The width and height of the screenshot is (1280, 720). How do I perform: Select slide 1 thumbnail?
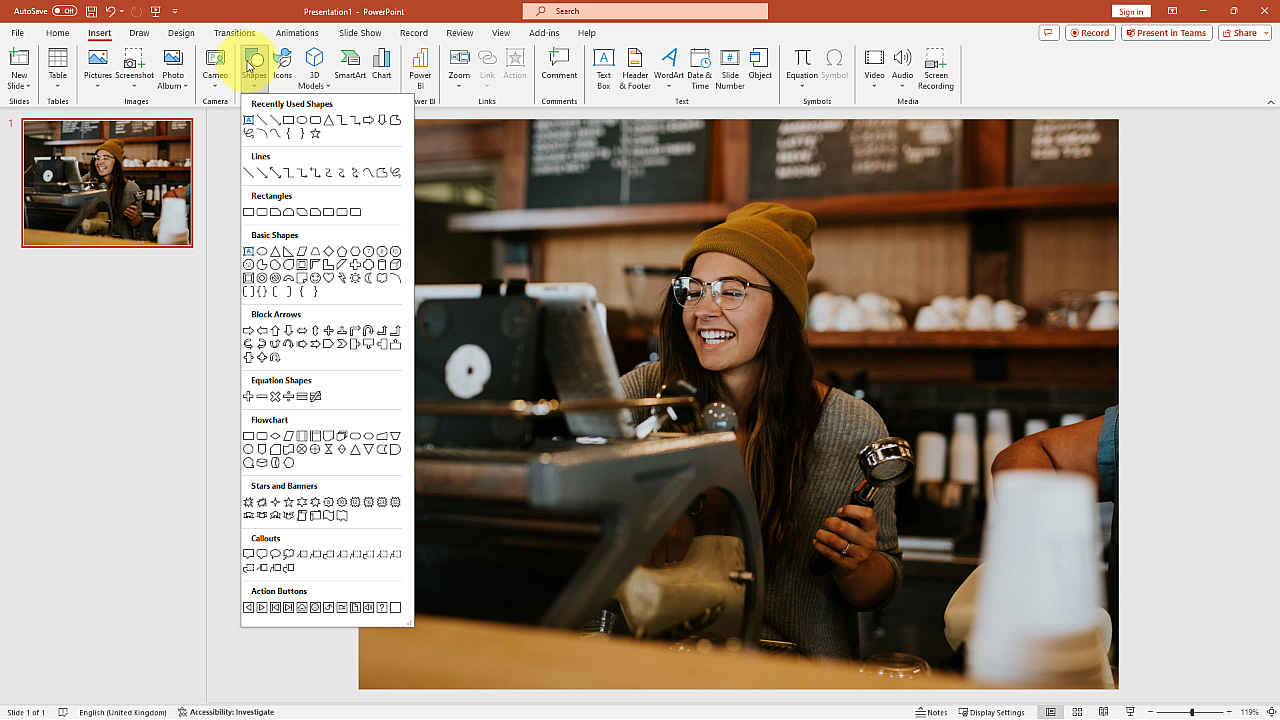pyautogui.click(x=107, y=182)
